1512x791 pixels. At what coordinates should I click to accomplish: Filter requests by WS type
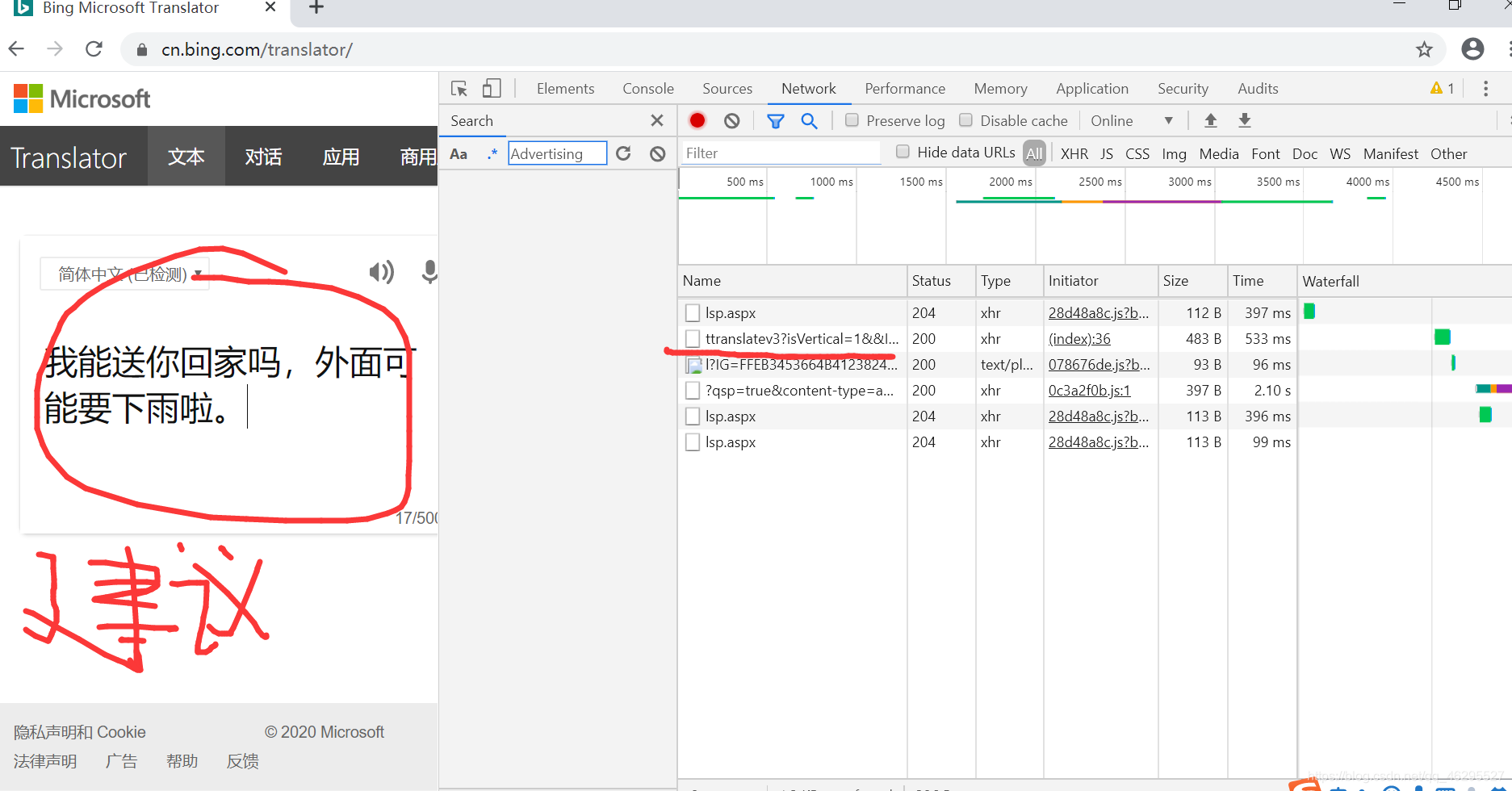pos(1340,153)
